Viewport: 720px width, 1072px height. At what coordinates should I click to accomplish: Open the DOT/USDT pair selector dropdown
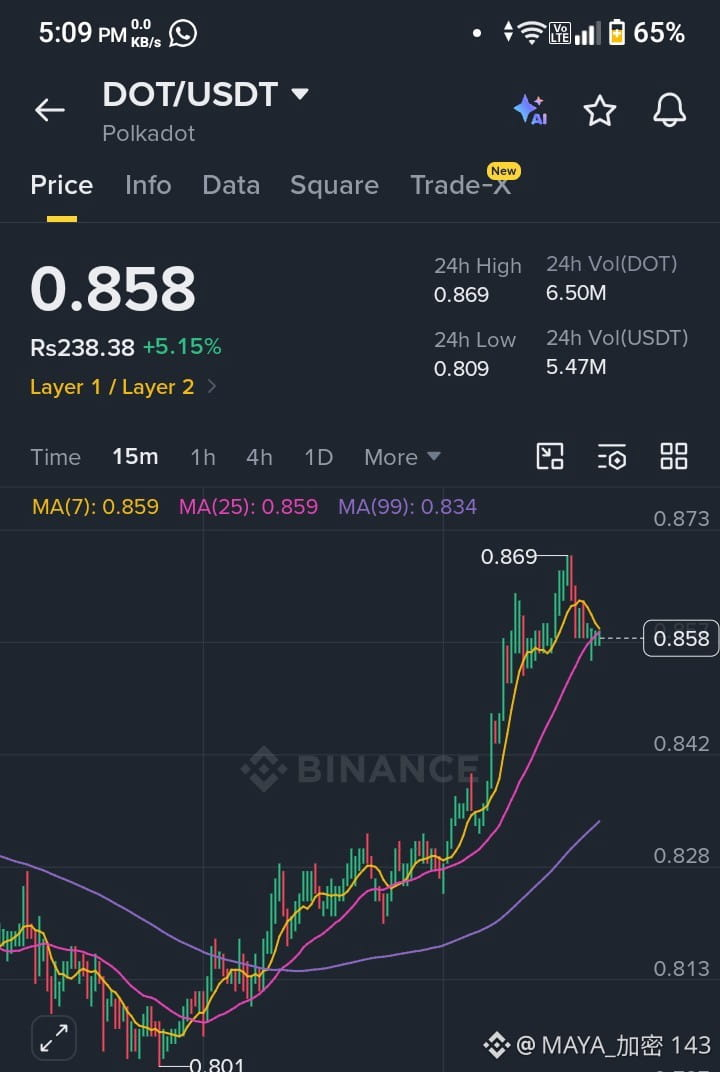pos(205,94)
